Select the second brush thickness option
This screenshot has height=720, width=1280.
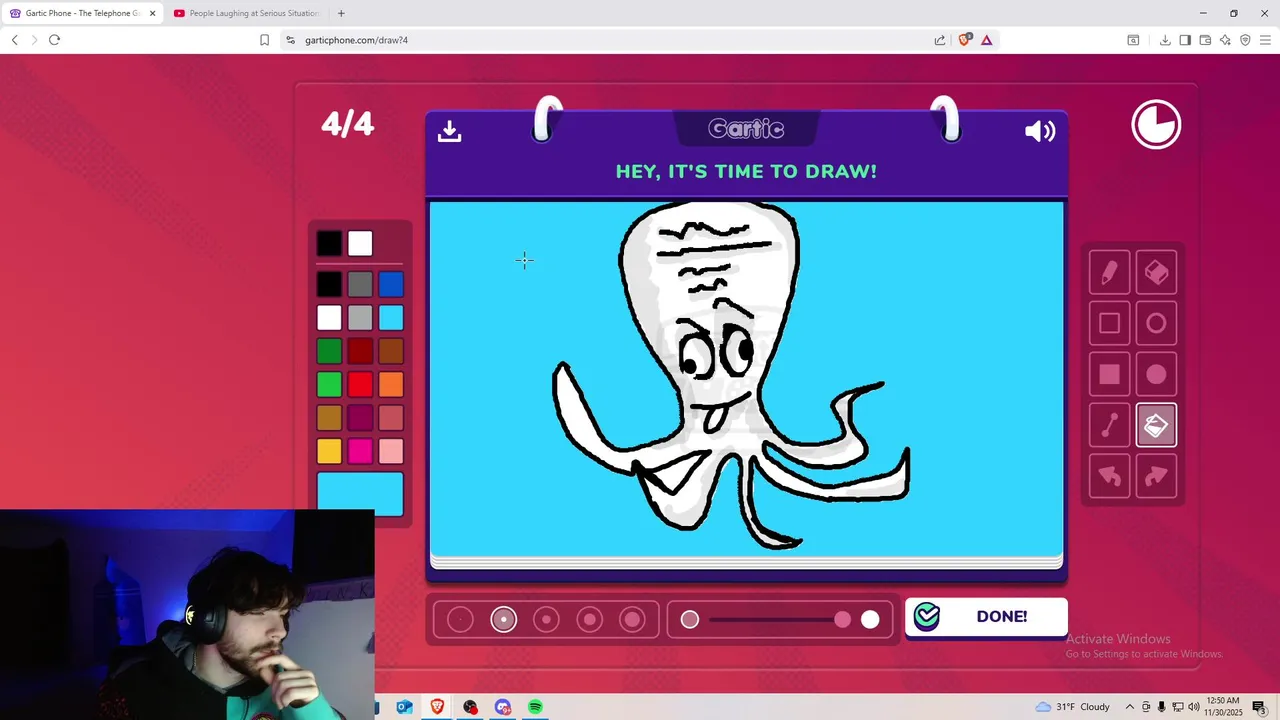point(503,620)
